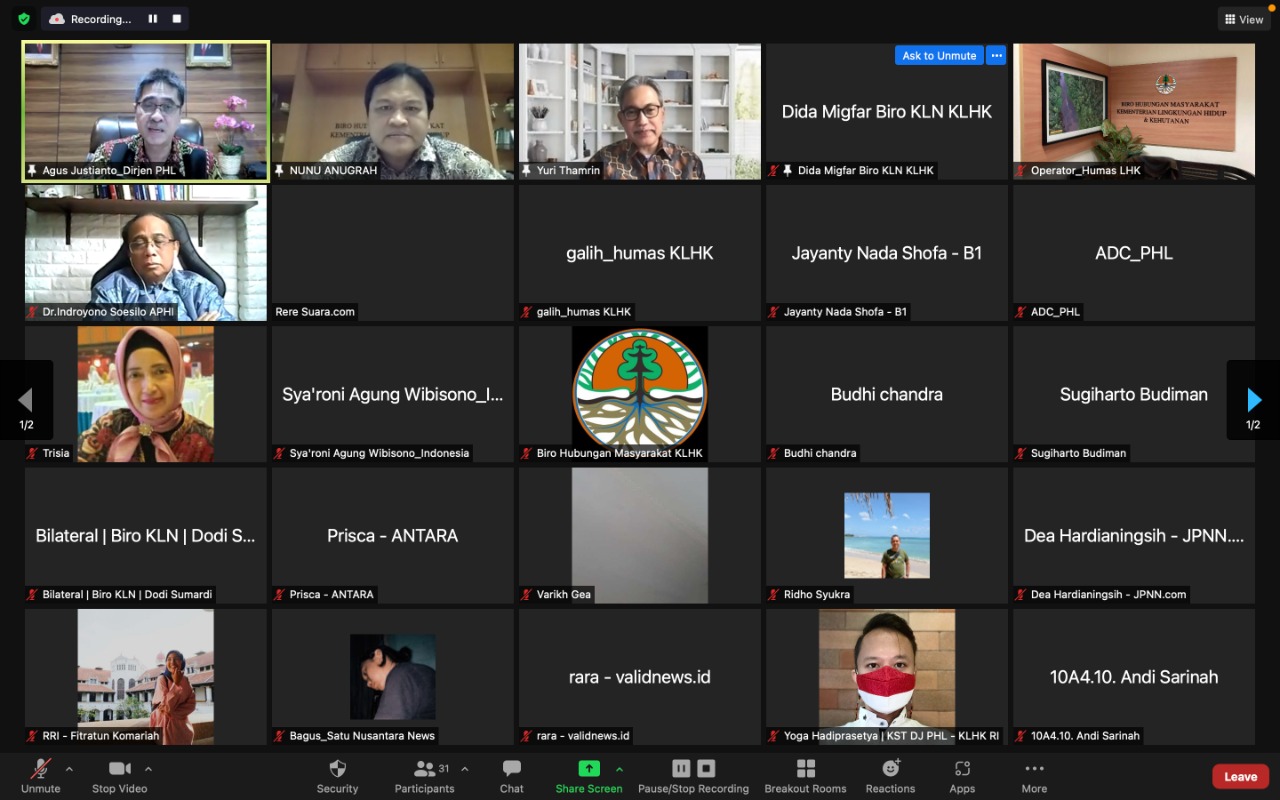Expand share screen options arrow

coord(619,769)
